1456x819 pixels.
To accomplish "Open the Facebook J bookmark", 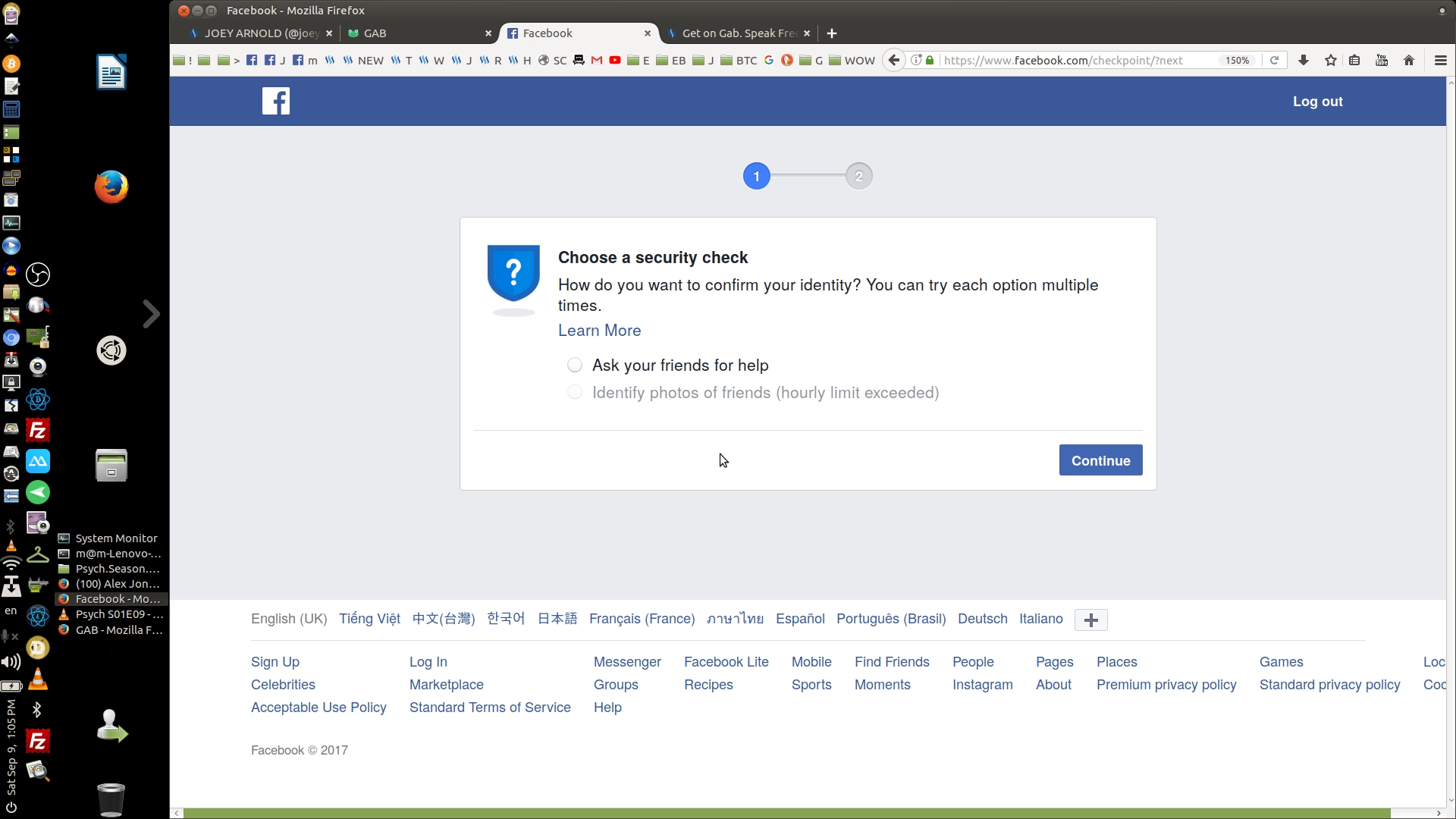I will pyautogui.click(x=275, y=61).
